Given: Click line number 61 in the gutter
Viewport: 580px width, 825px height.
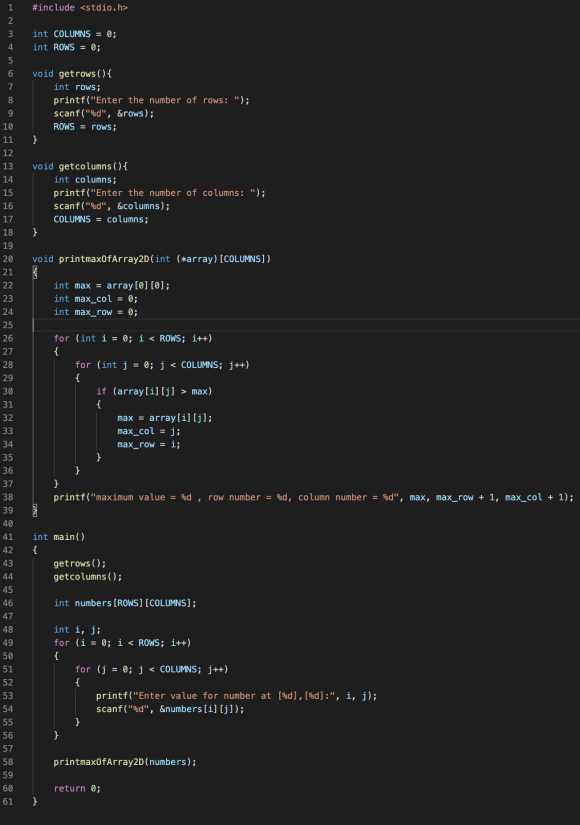Looking at the screenshot, I should click(8, 801).
